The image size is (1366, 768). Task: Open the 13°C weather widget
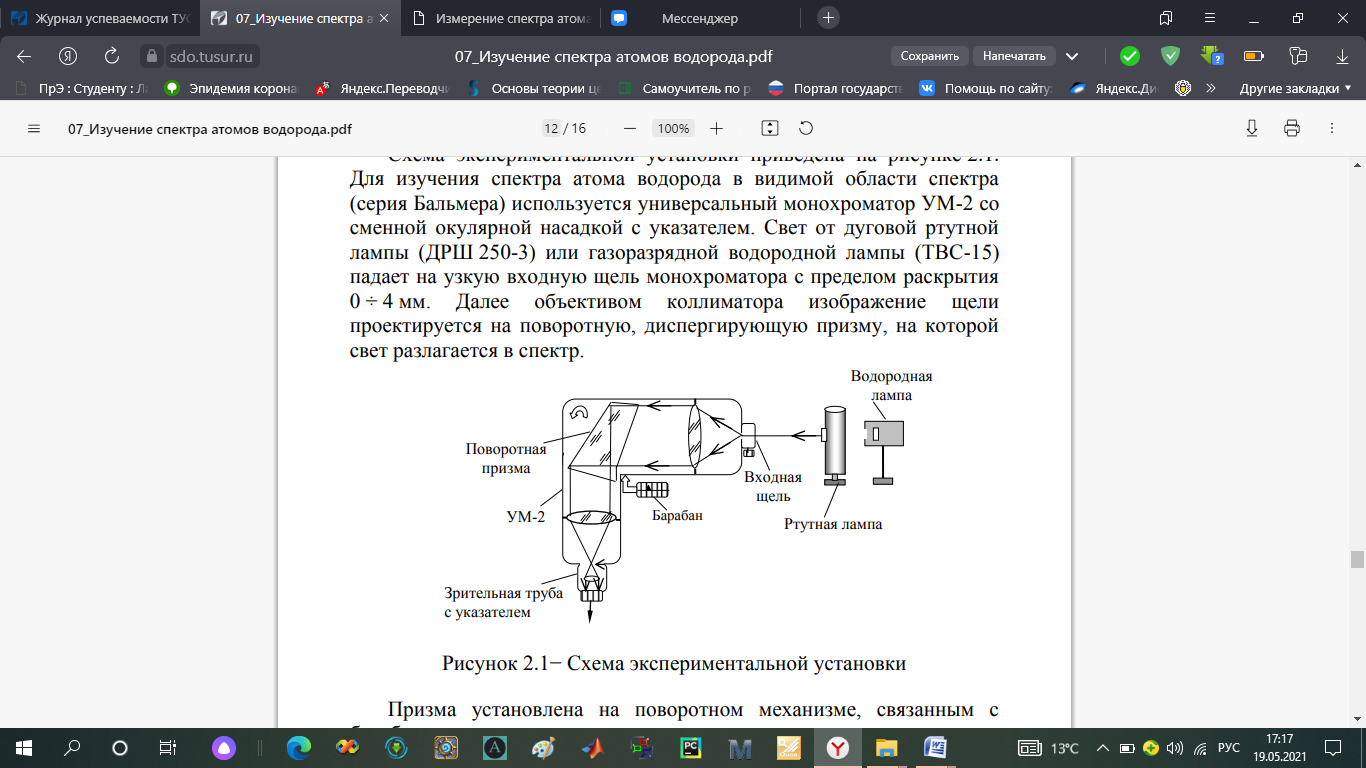point(1049,748)
